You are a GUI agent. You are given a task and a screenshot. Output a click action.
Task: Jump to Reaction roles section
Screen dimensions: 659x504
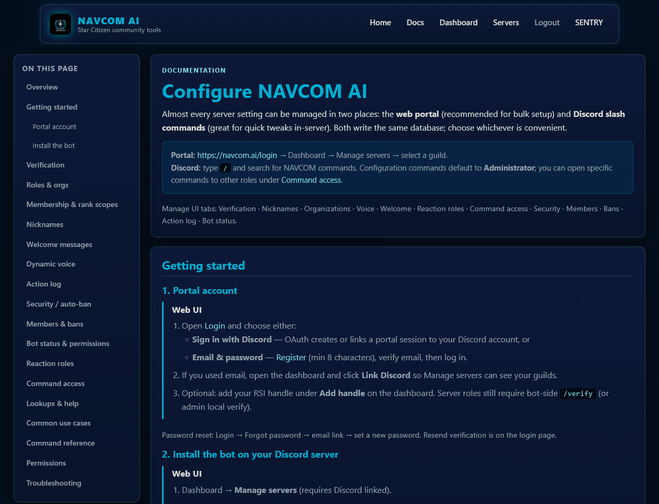coord(50,364)
